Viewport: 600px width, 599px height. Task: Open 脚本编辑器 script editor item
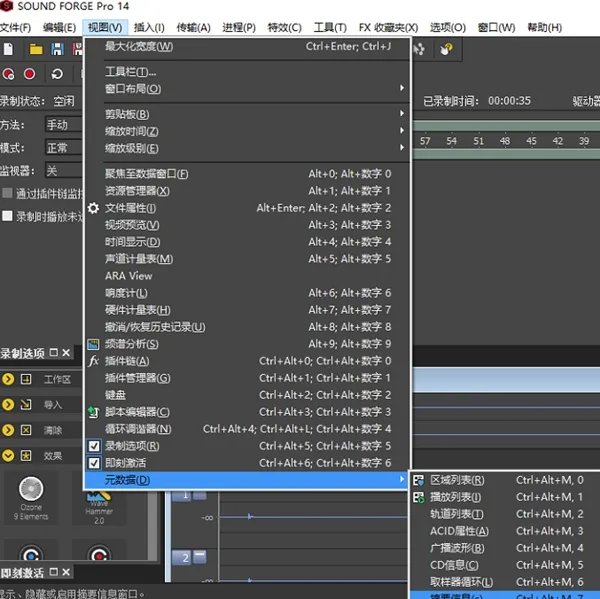[x=247, y=412]
